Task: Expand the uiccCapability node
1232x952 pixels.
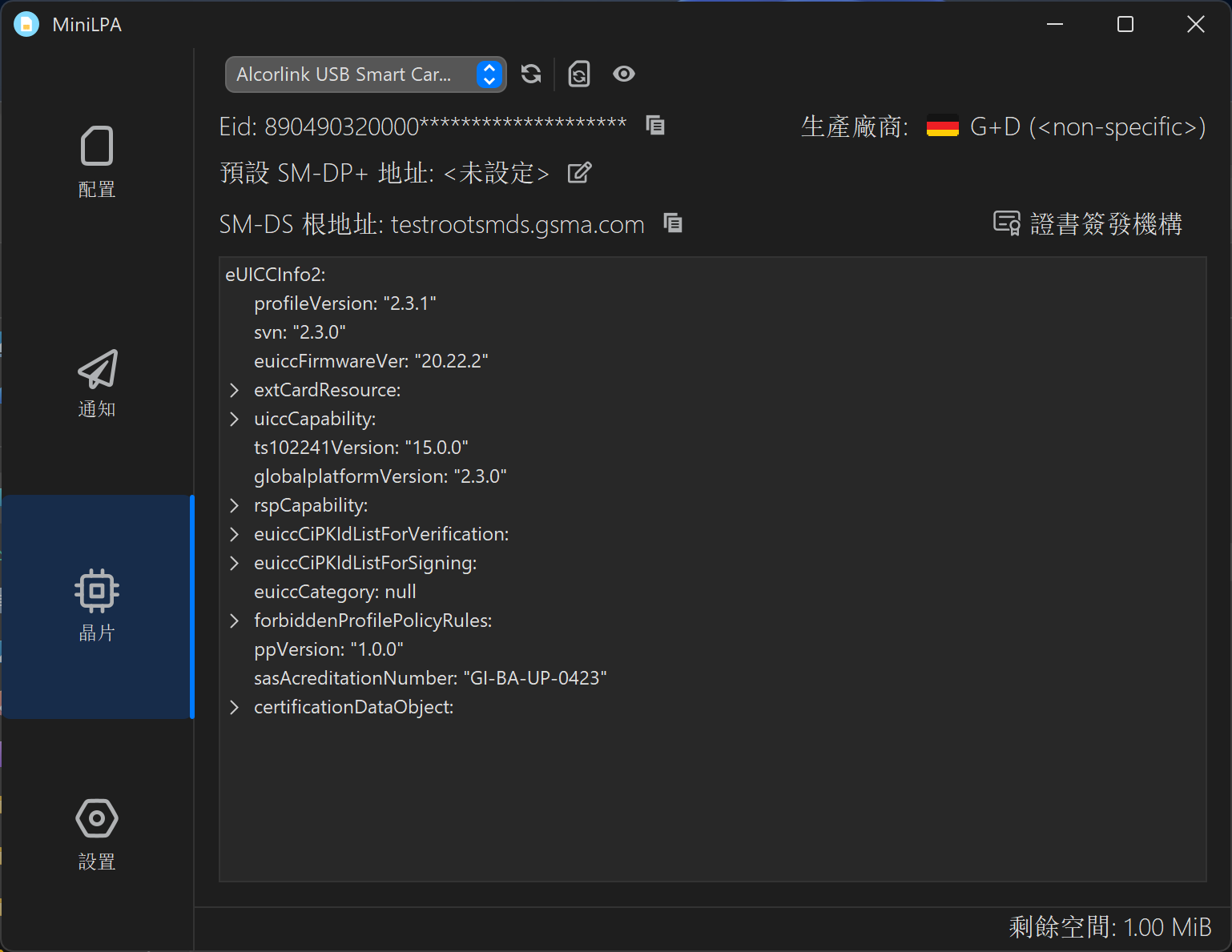Action: point(234,419)
